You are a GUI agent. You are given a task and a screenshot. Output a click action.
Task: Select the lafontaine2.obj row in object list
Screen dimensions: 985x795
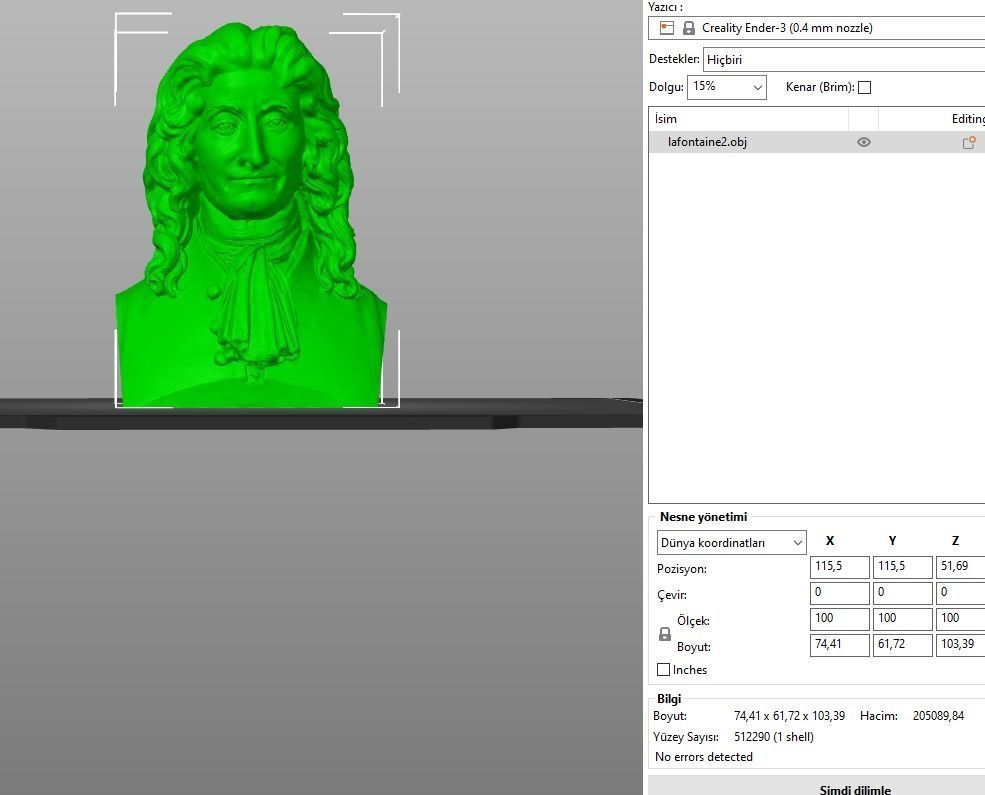(x=817, y=142)
